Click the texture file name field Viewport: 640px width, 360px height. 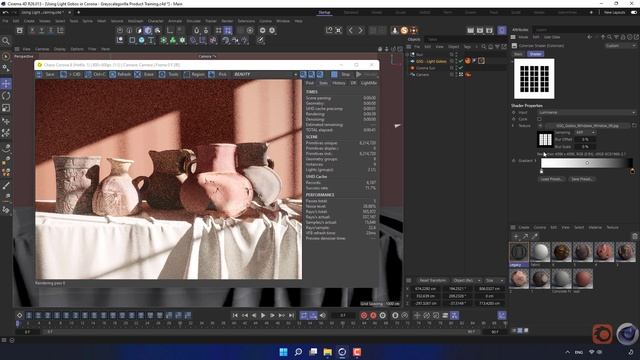[x=587, y=126]
